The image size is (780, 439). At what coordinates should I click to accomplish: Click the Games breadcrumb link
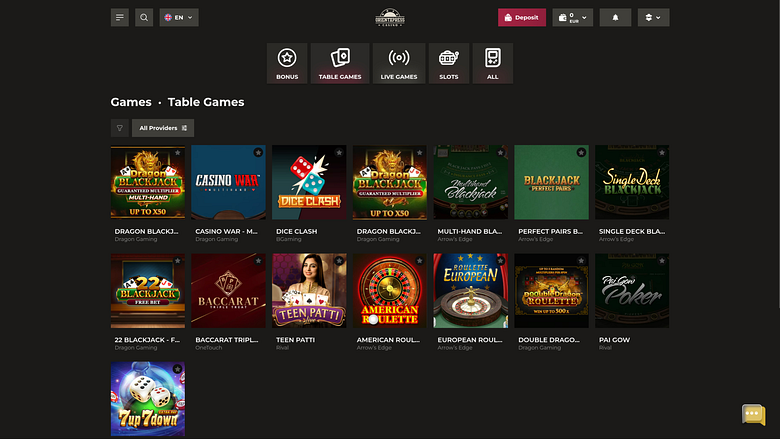[131, 102]
